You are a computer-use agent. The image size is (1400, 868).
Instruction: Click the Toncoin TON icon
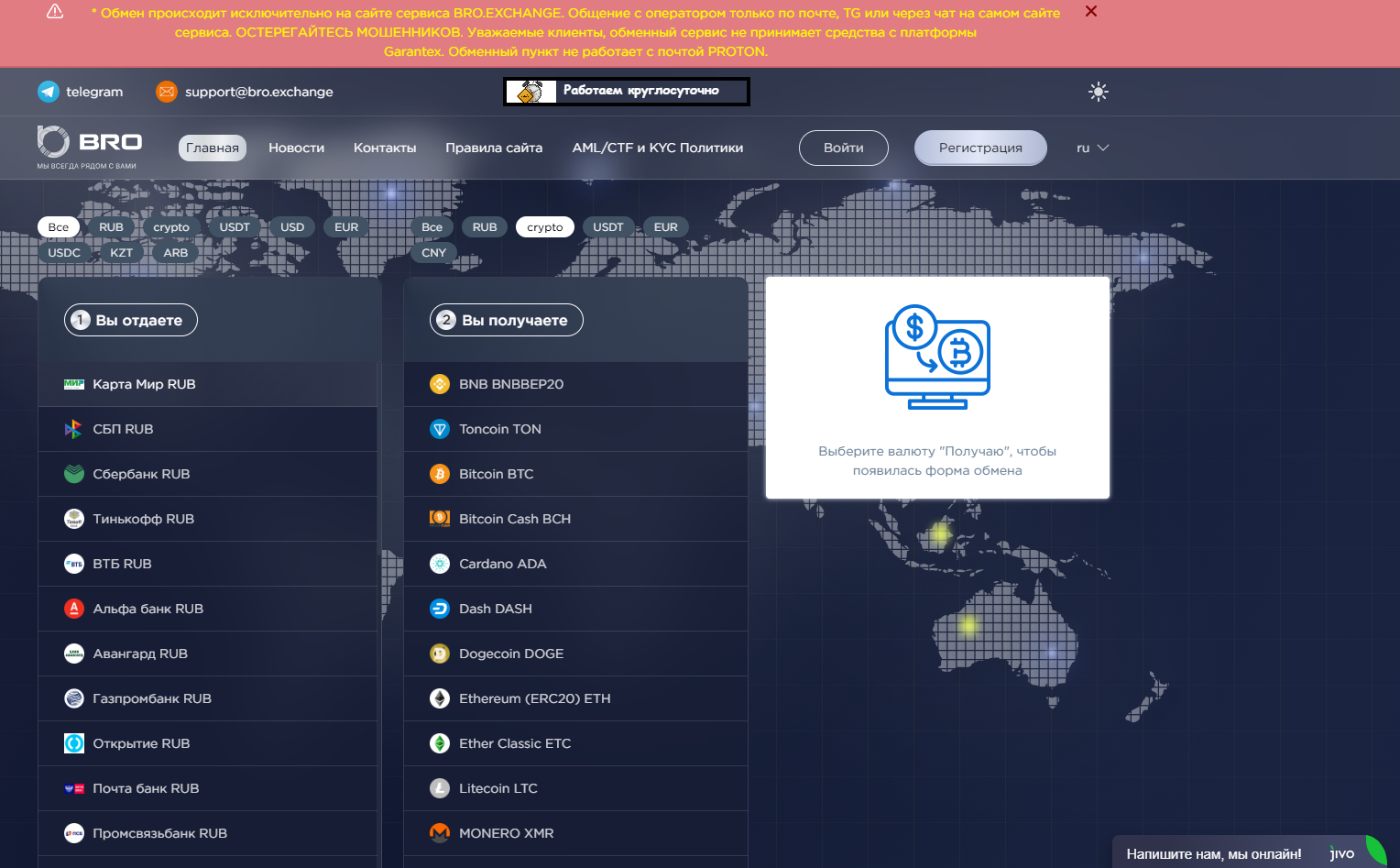[440, 429]
